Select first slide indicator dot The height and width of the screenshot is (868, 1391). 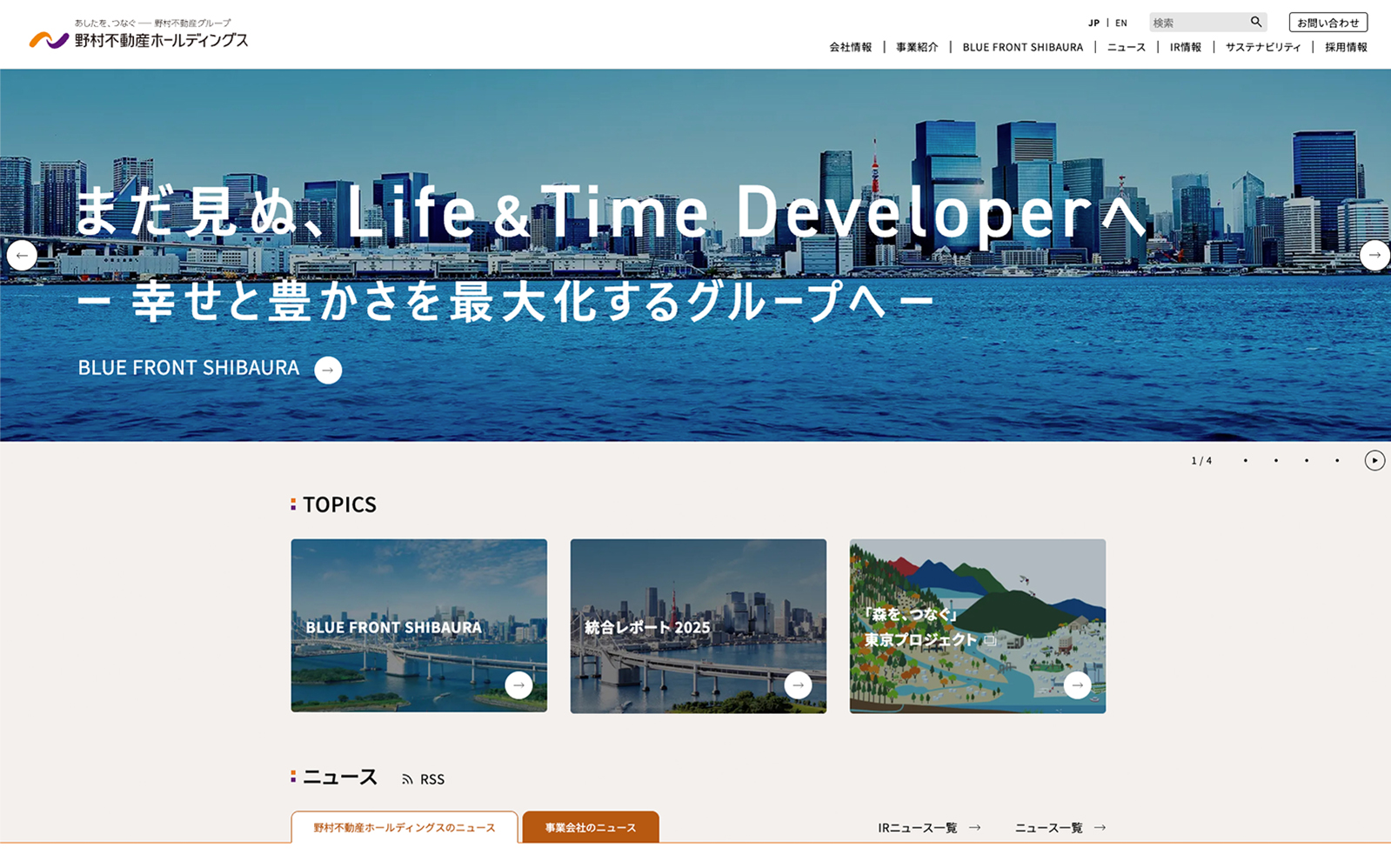tap(1246, 461)
